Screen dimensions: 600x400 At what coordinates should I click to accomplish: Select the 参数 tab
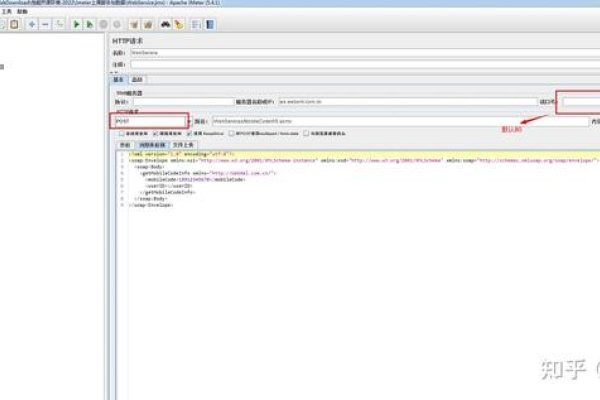125,145
